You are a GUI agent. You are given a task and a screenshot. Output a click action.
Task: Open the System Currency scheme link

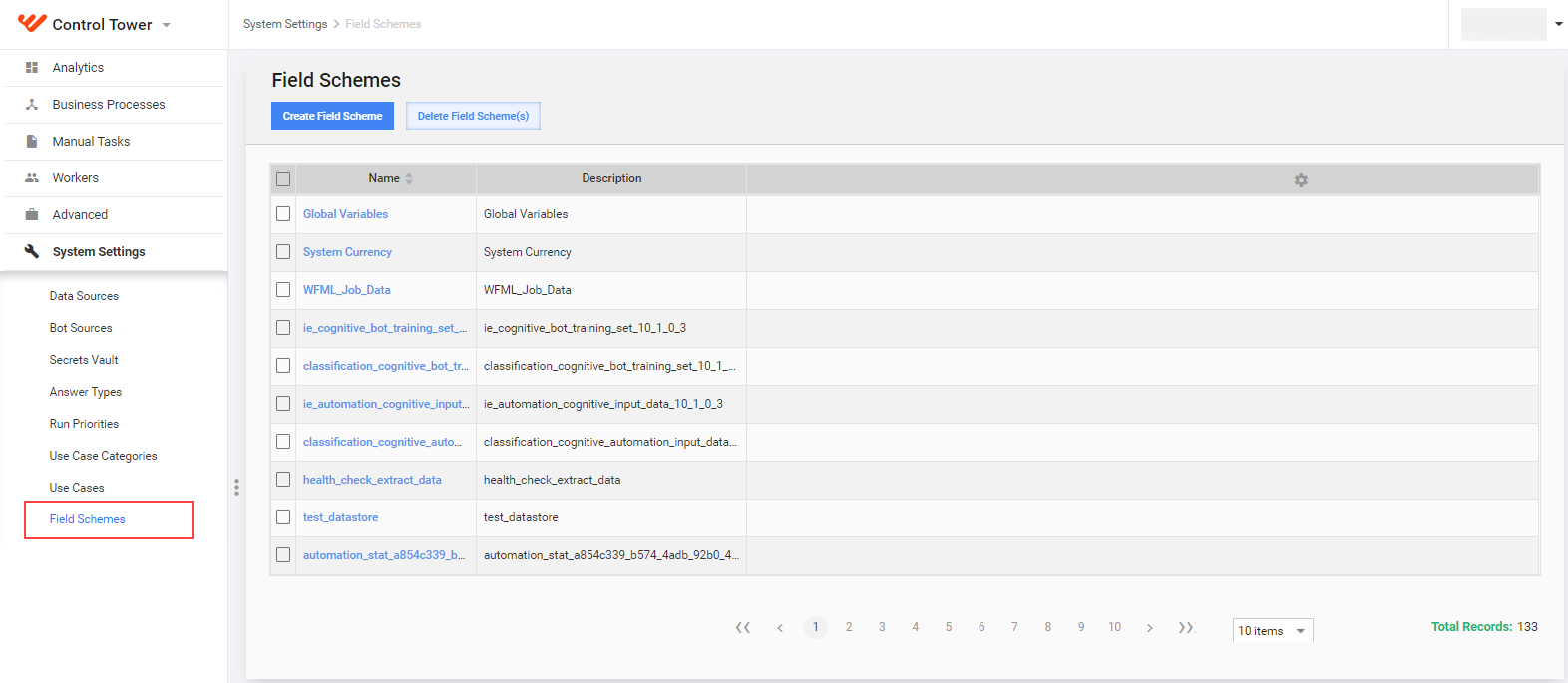[x=347, y=252]
